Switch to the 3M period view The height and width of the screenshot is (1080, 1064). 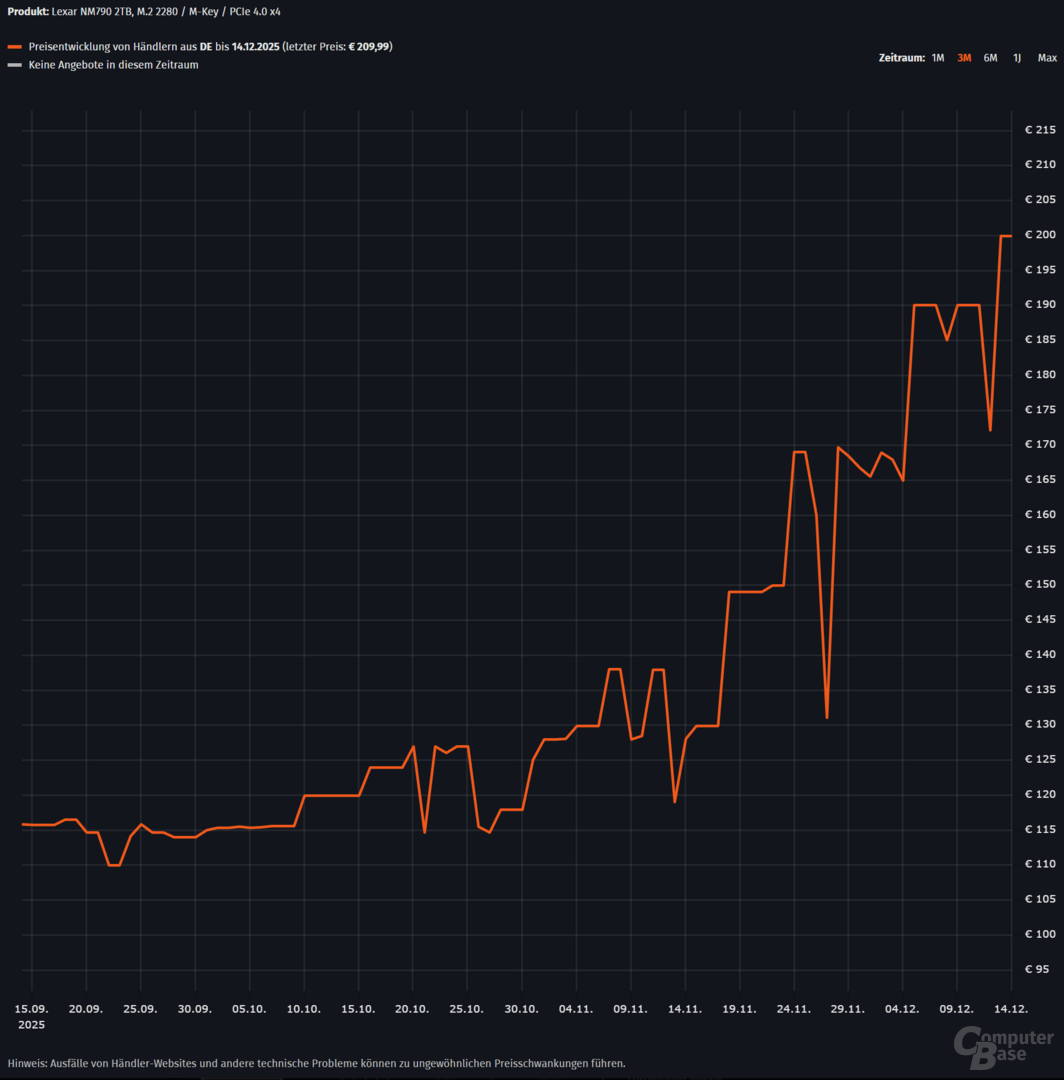(964, 58)
